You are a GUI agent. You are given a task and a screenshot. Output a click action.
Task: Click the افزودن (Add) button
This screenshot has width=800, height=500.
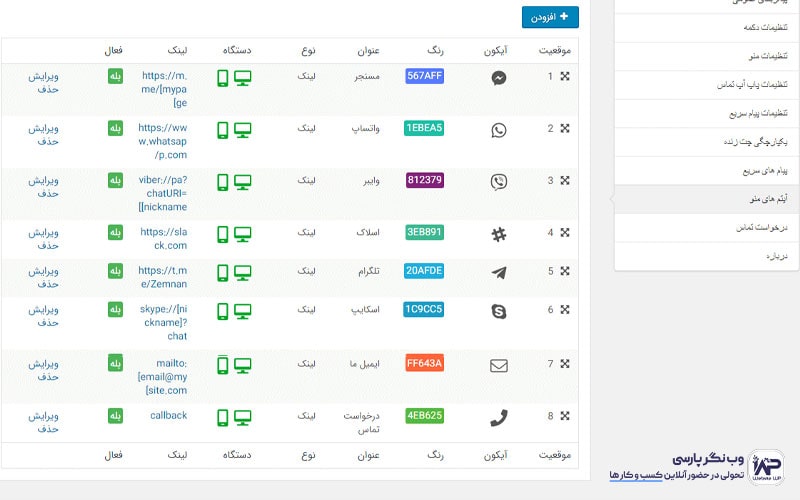pos(550,17)
